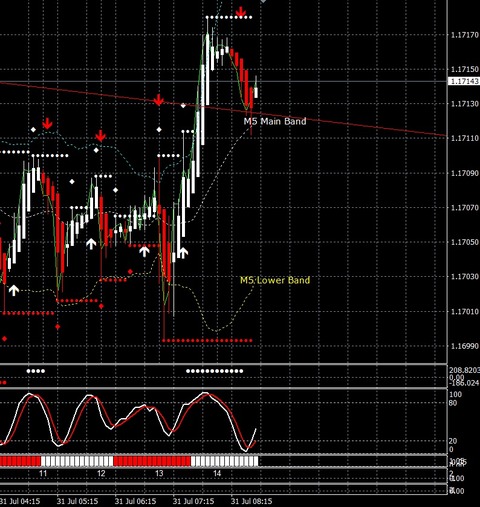Click the stochastic scale value 80
The image size is (480, 507).
453,403
